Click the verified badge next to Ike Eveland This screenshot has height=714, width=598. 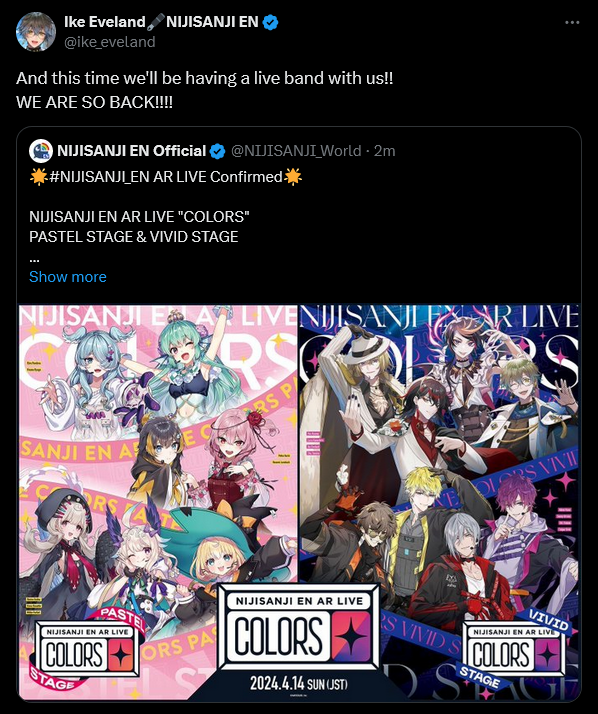[271, 22]
